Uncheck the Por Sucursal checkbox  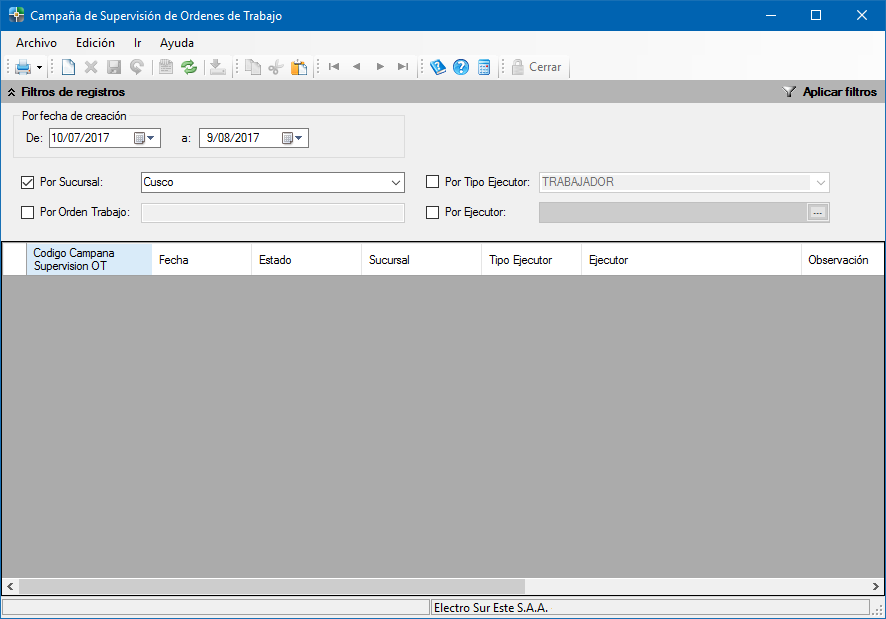tap(27, 182)
